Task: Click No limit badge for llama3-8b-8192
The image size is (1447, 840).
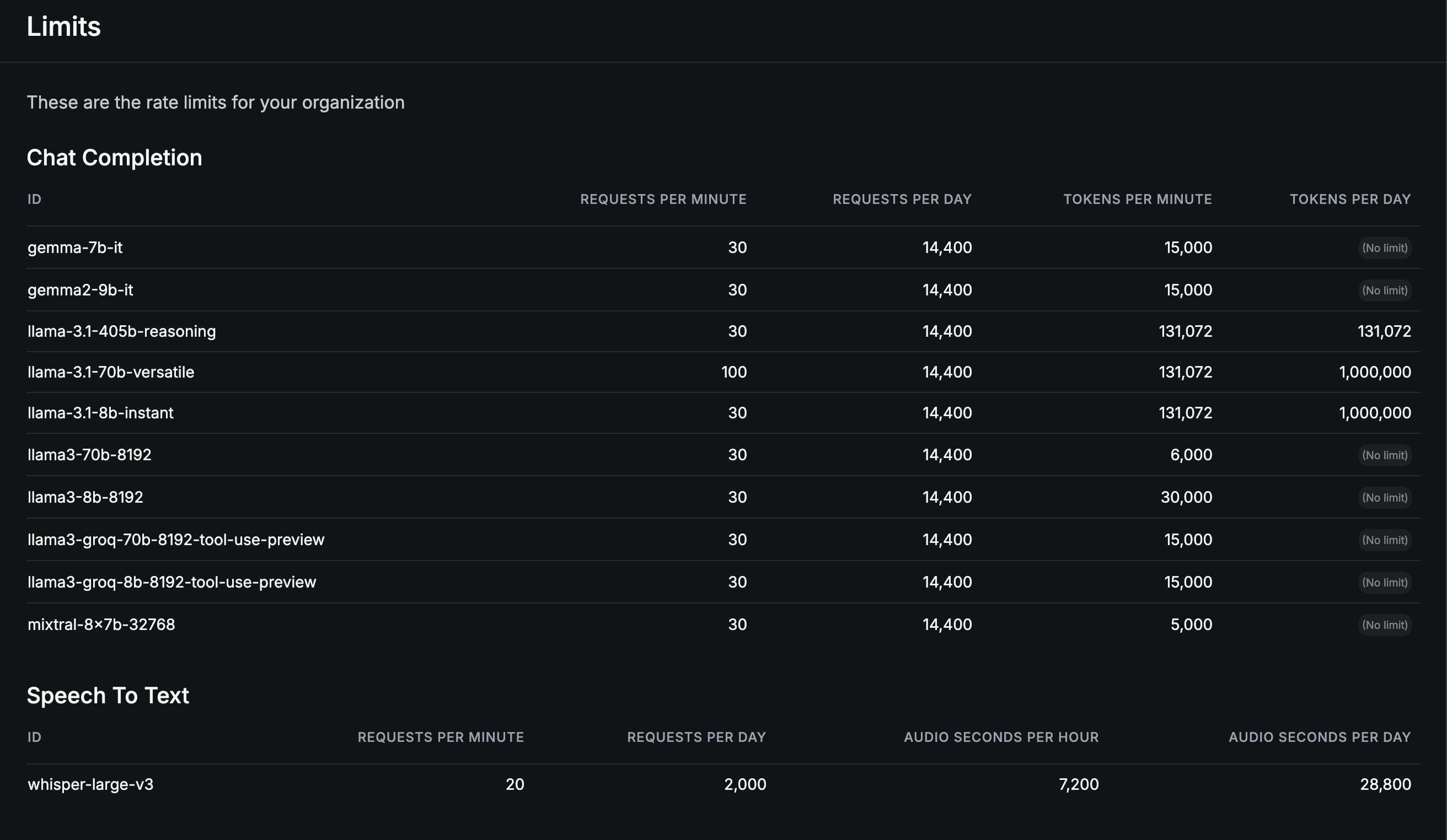Action: point(1385,498)
